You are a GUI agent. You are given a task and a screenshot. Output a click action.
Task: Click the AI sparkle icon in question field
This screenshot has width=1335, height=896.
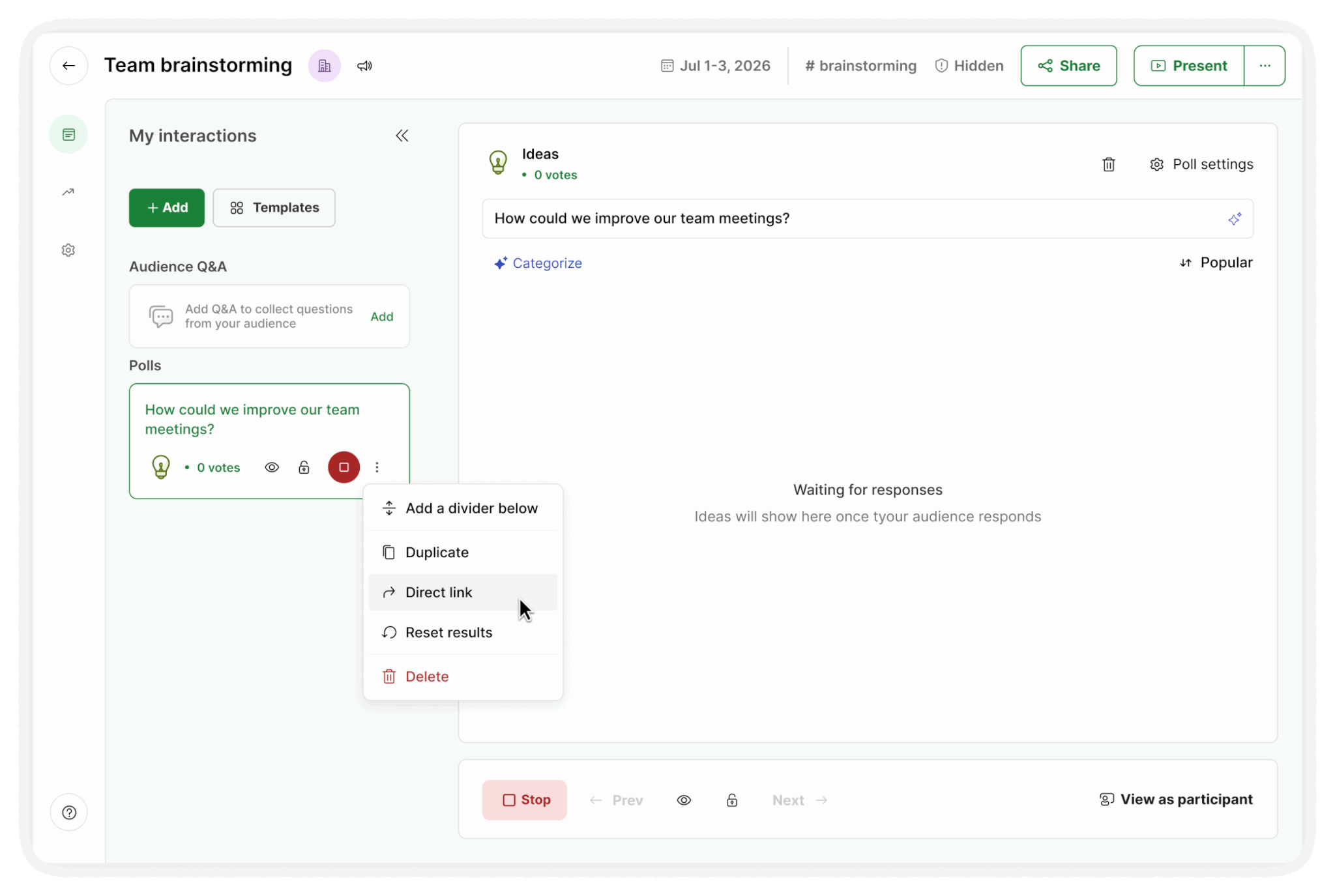tap(1235, 219)
